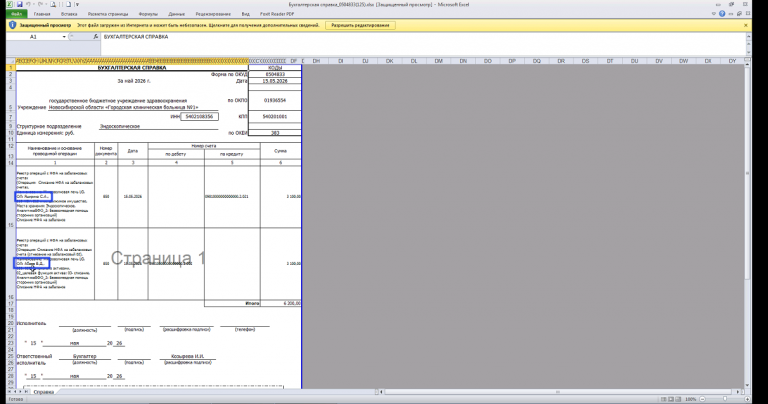Select column header DO
Image resolution: width=768 pixels, height=404 pixels.
(x=488, y=61)
